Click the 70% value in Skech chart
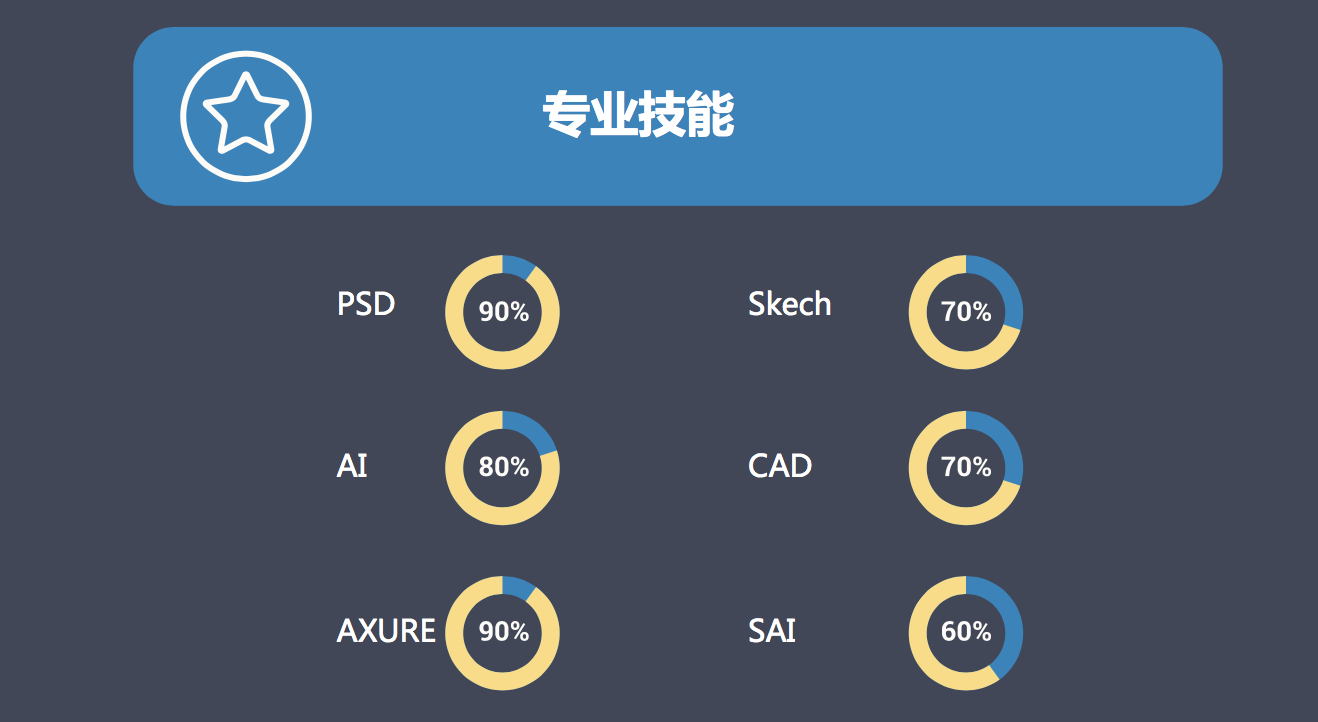Viewport: 1318px width, 722px height. 966,312
